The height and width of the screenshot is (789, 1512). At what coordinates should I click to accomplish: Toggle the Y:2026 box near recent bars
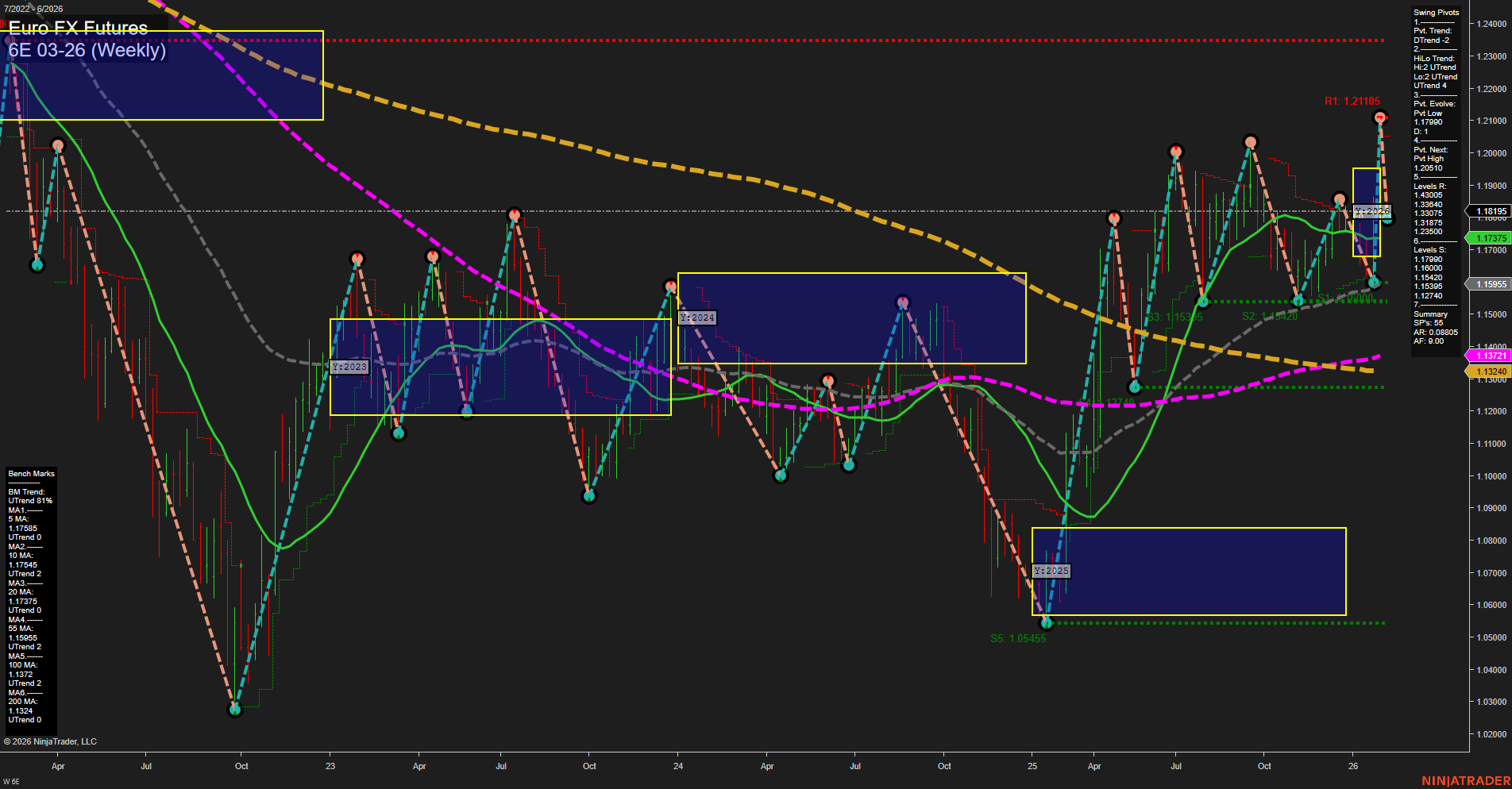(1371, 211)
